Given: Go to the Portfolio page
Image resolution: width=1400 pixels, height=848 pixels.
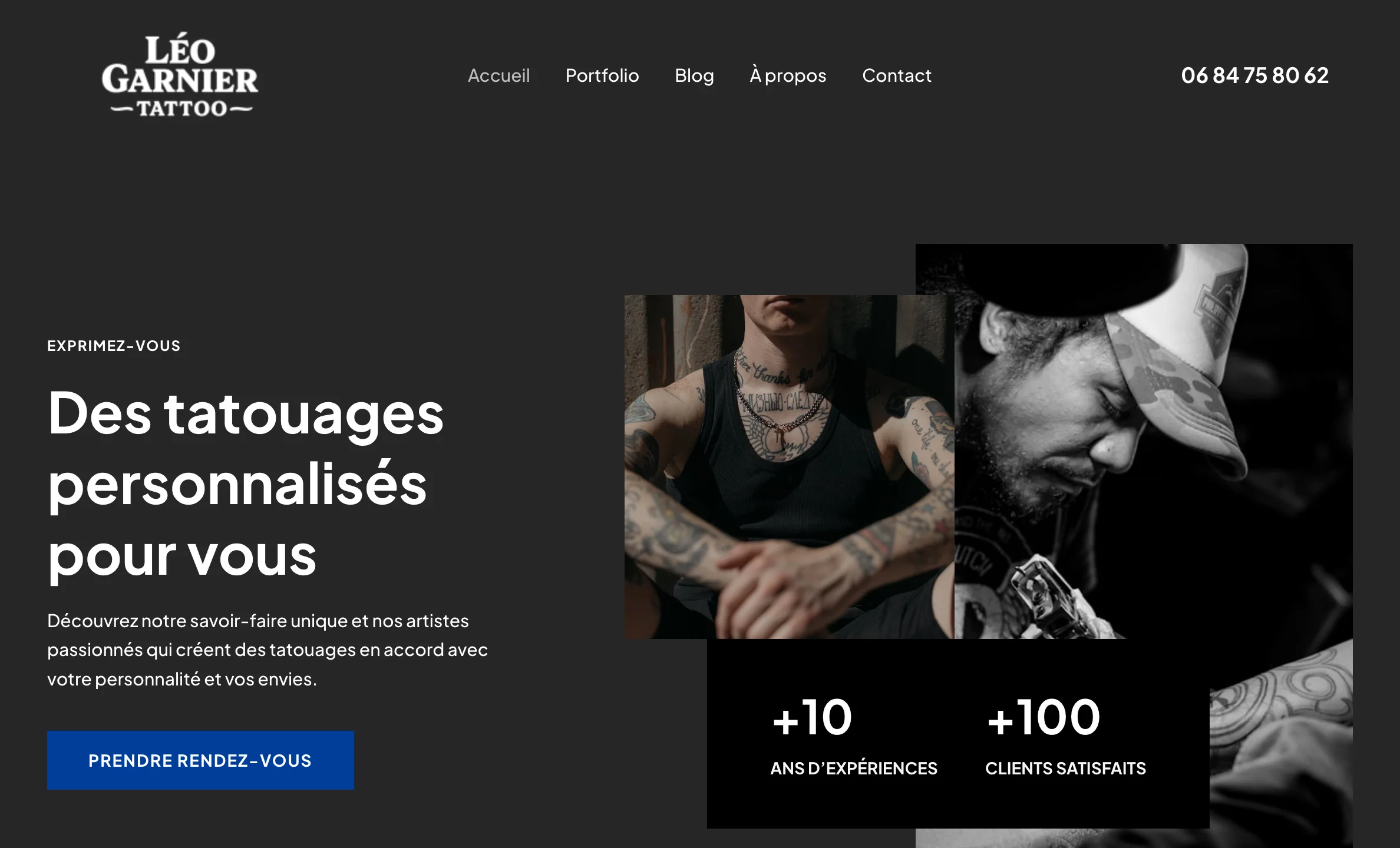Looking at the screenshot, I should point(602,75).
